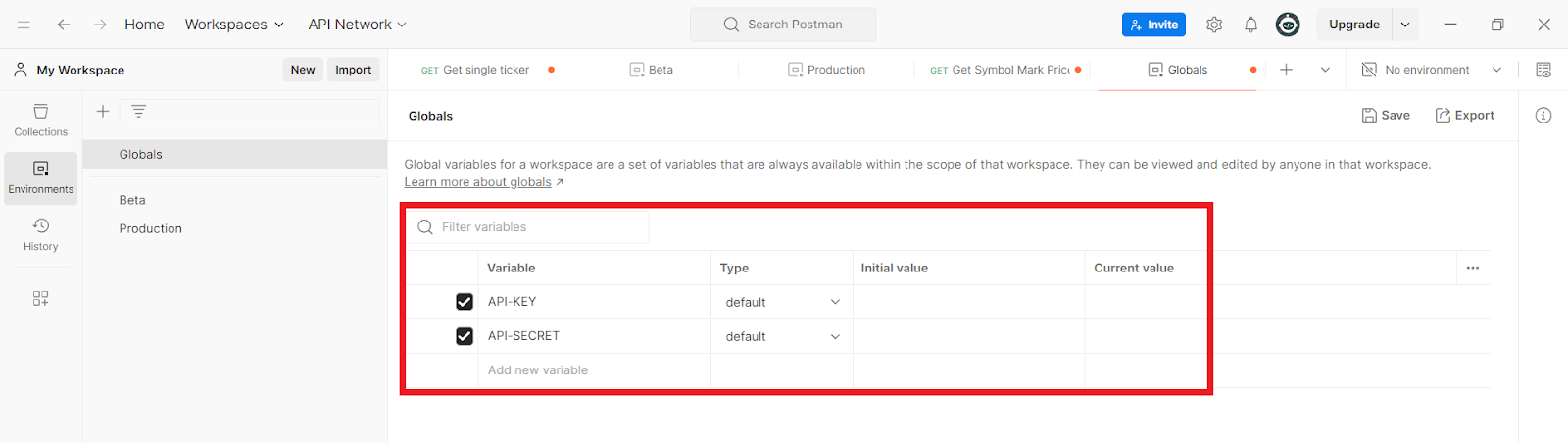
Task: Go back with the left arrow
Action: (64, 25)
